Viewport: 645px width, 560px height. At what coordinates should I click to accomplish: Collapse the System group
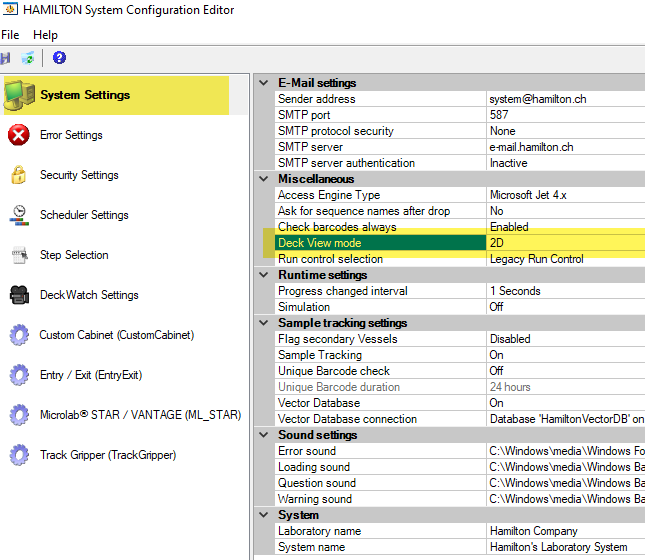[264, 515]
